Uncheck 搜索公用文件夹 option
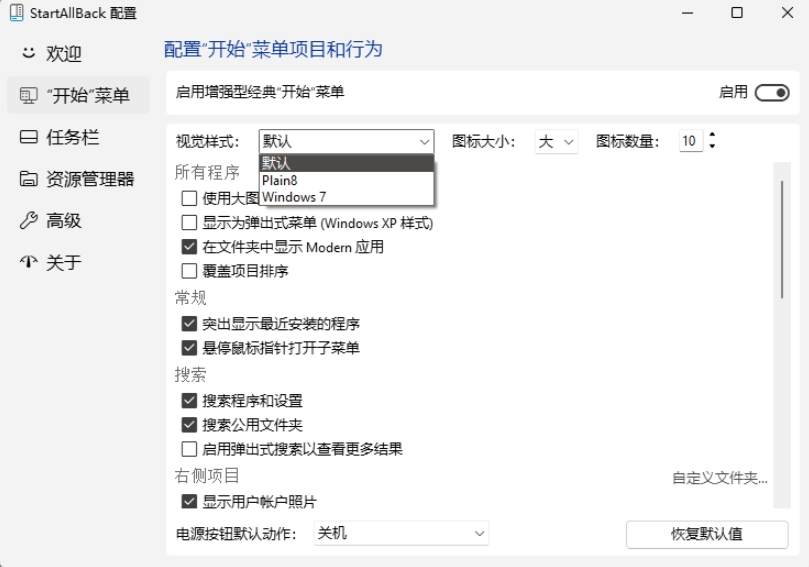 (189, 425)
